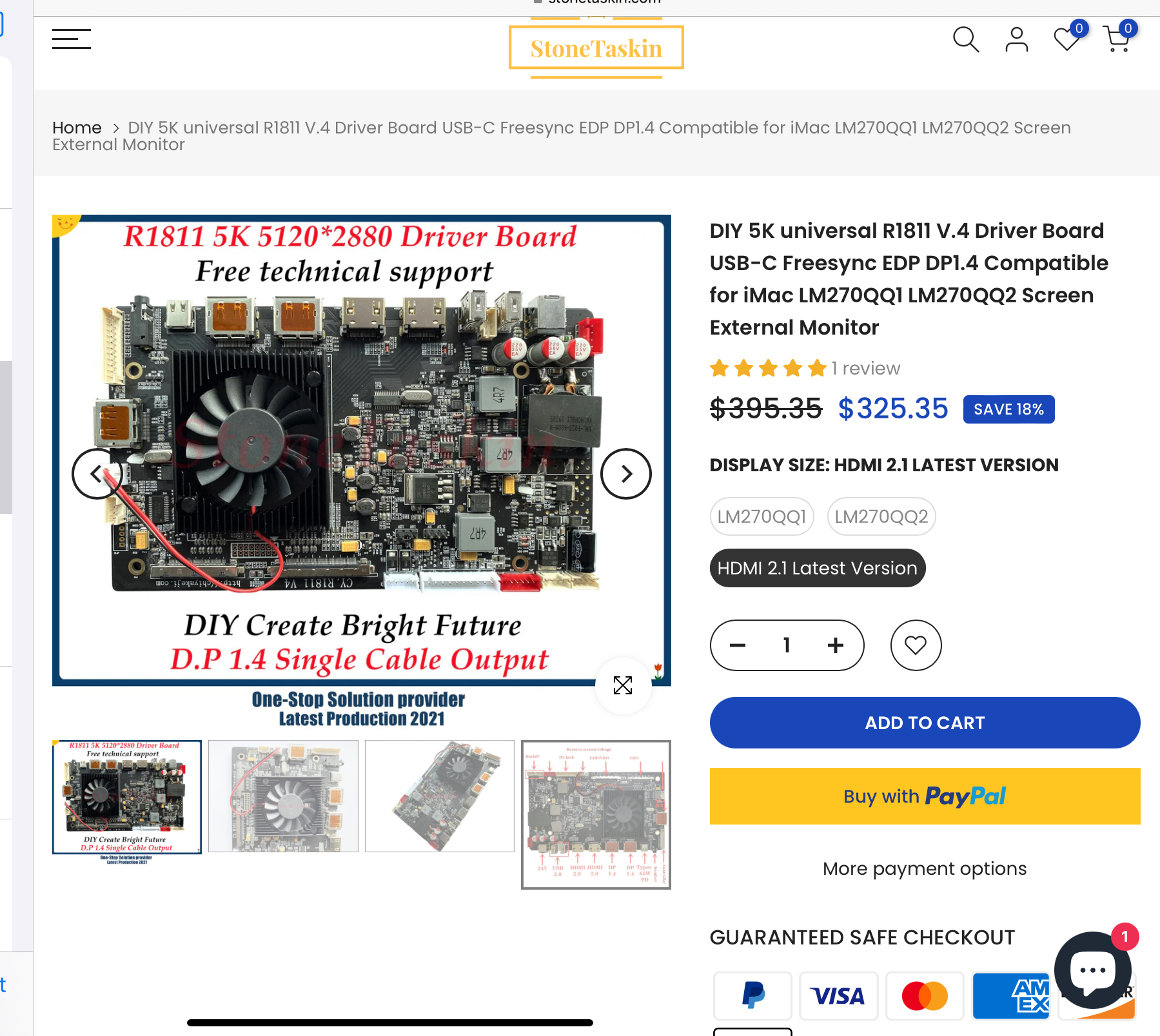Show the next product image
1160x1036 pixels.
[626, 474]
